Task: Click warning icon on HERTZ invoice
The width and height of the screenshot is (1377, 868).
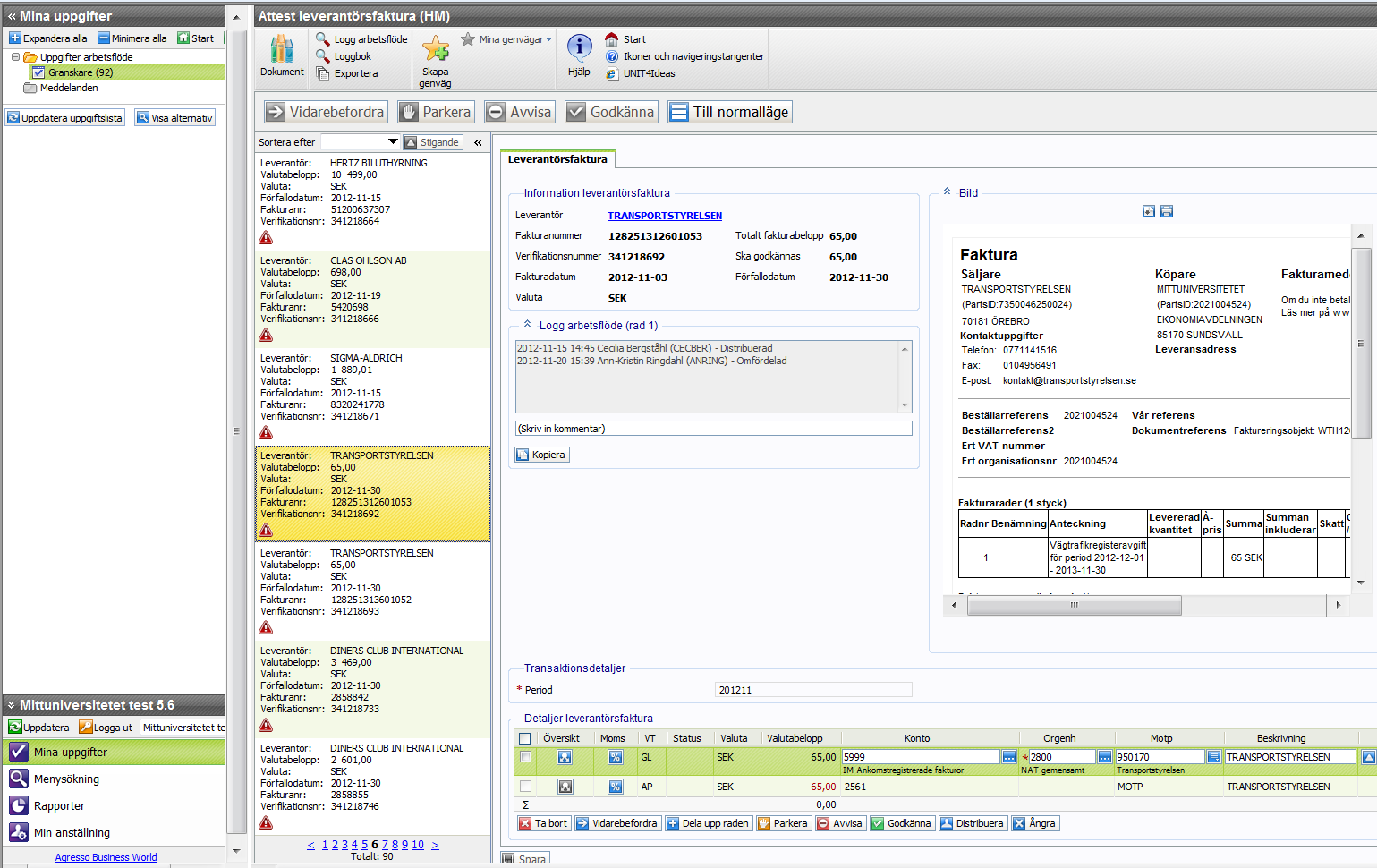Action: [x=266, y=238]
